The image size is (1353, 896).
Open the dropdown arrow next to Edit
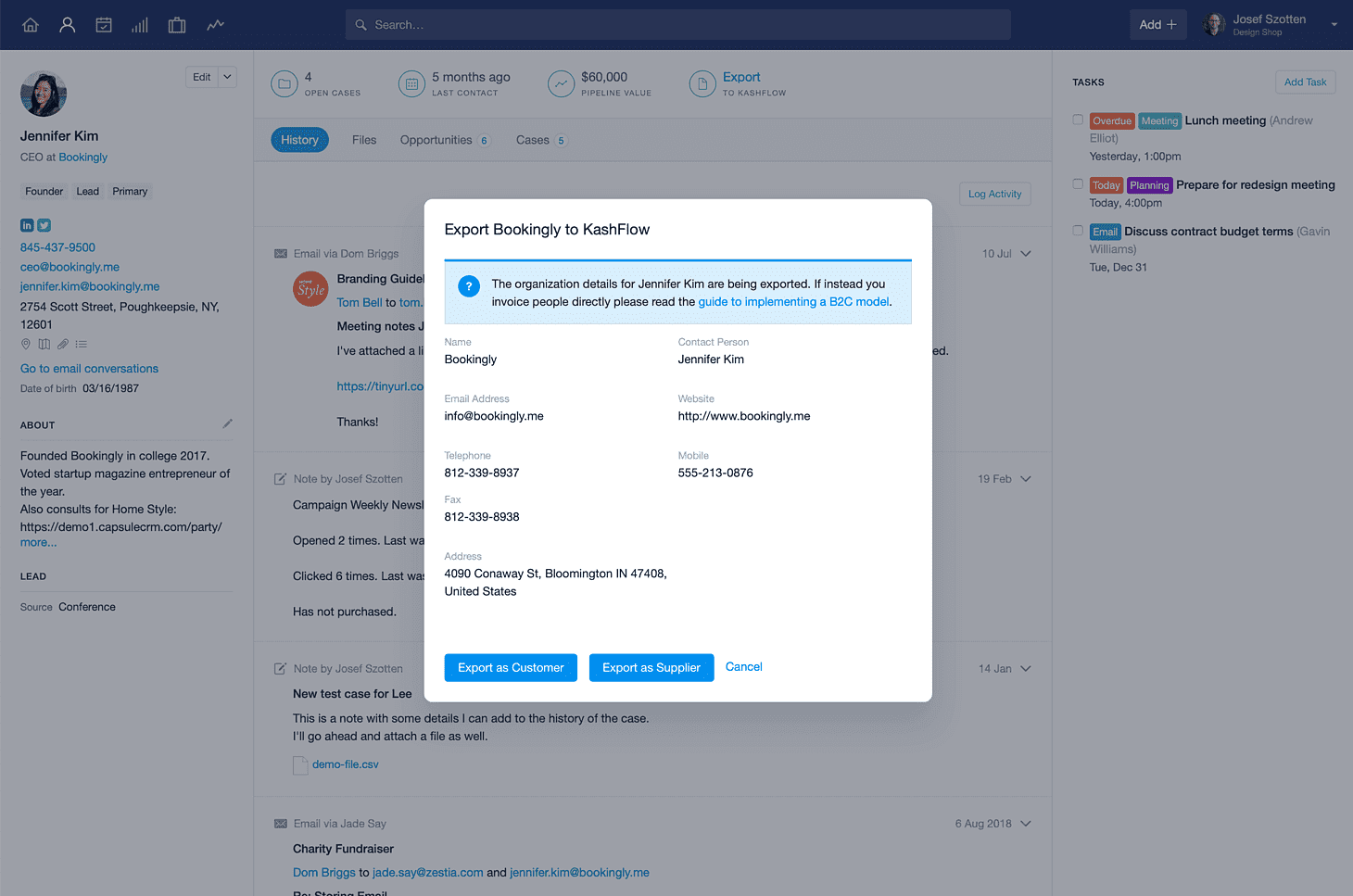click(227, 77)
